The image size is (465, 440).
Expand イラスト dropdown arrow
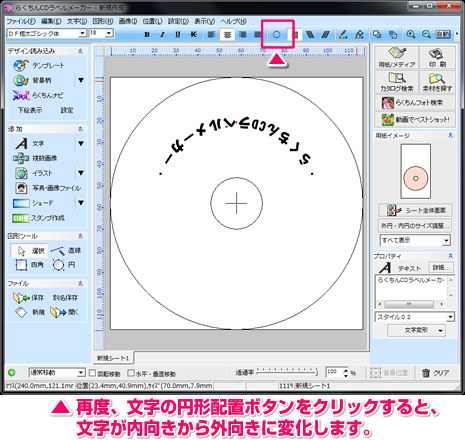[x=81, y=173]
